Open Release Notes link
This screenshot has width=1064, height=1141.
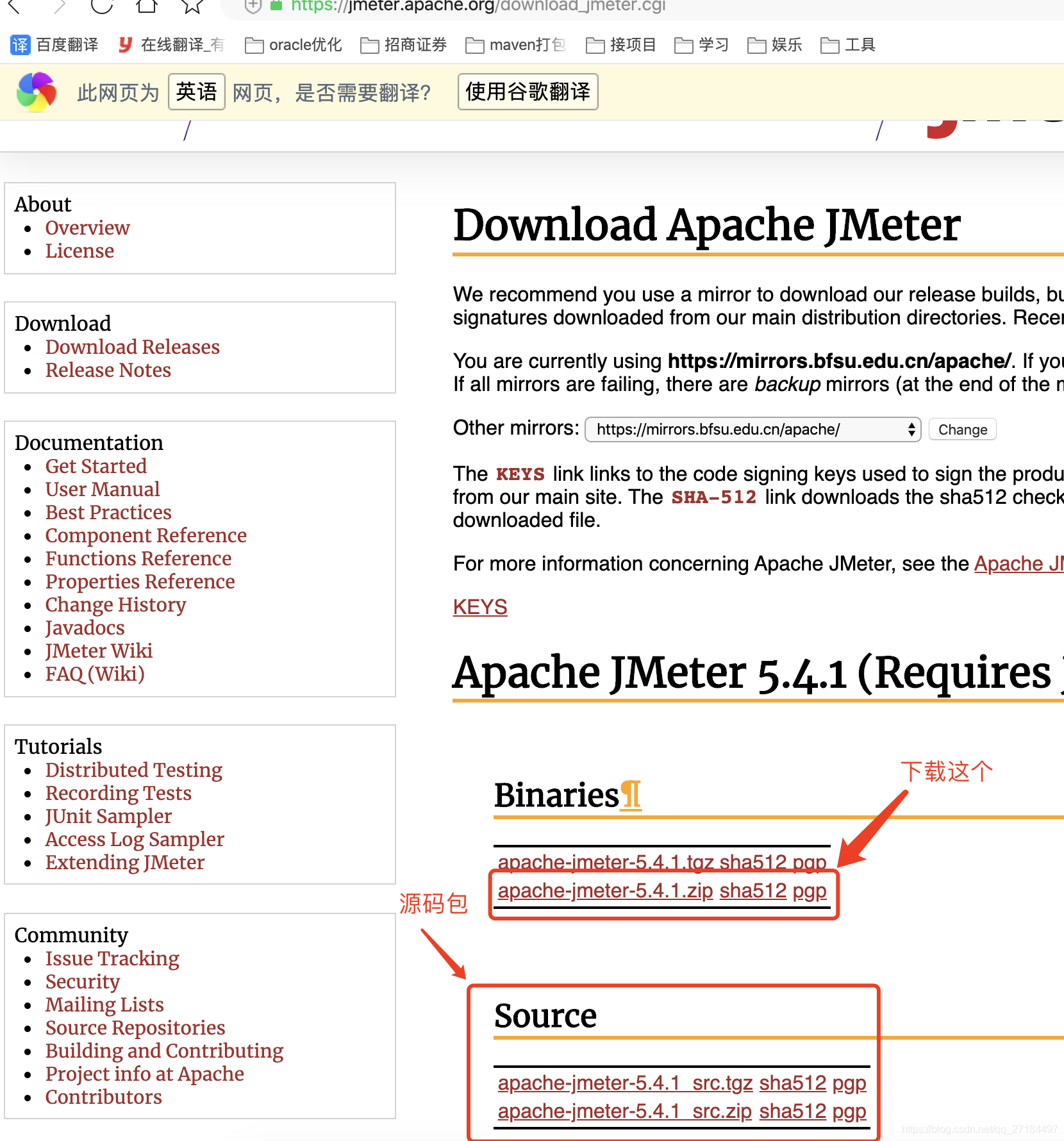click(108, 370)
